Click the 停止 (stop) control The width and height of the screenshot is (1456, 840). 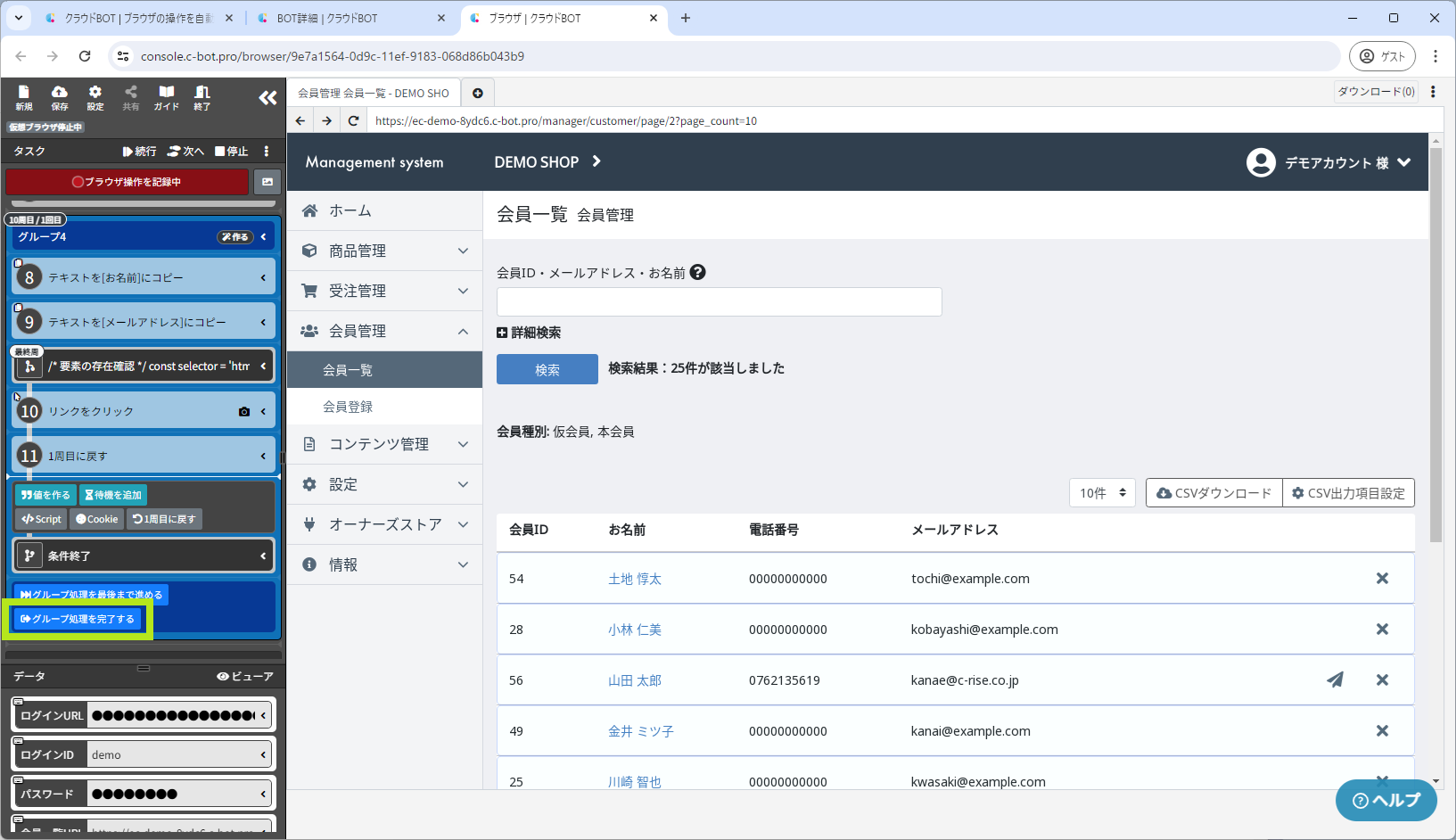click(x=232, y=152)
